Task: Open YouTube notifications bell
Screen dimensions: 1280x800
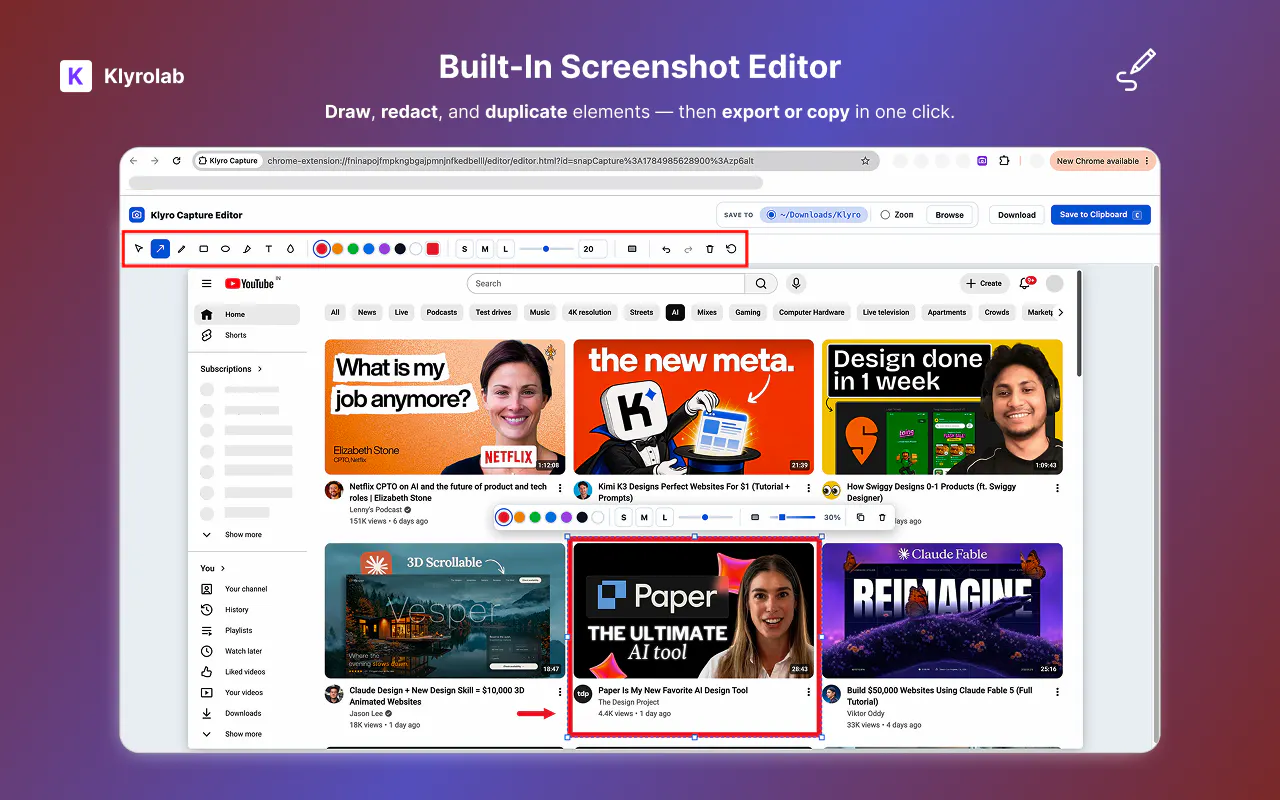Action: (1025, 284)
